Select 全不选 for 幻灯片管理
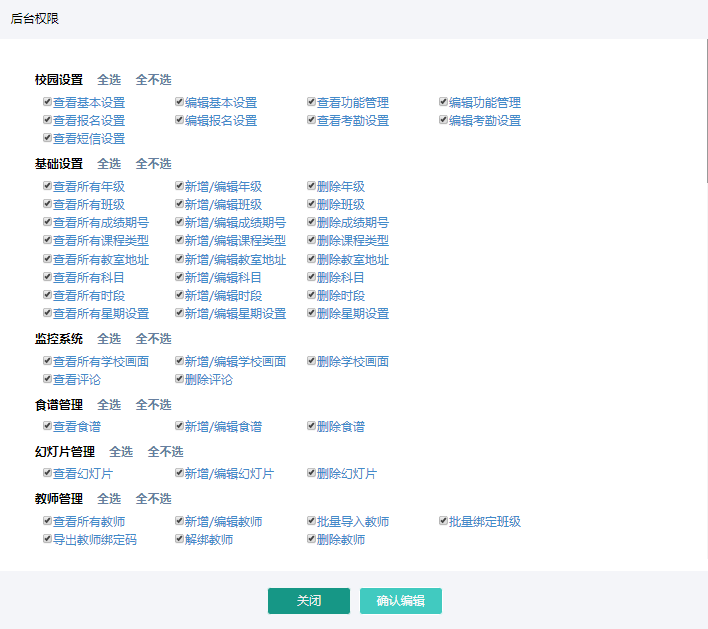Image resolution: width=708 pixels, height=629 pixels. 166,452
